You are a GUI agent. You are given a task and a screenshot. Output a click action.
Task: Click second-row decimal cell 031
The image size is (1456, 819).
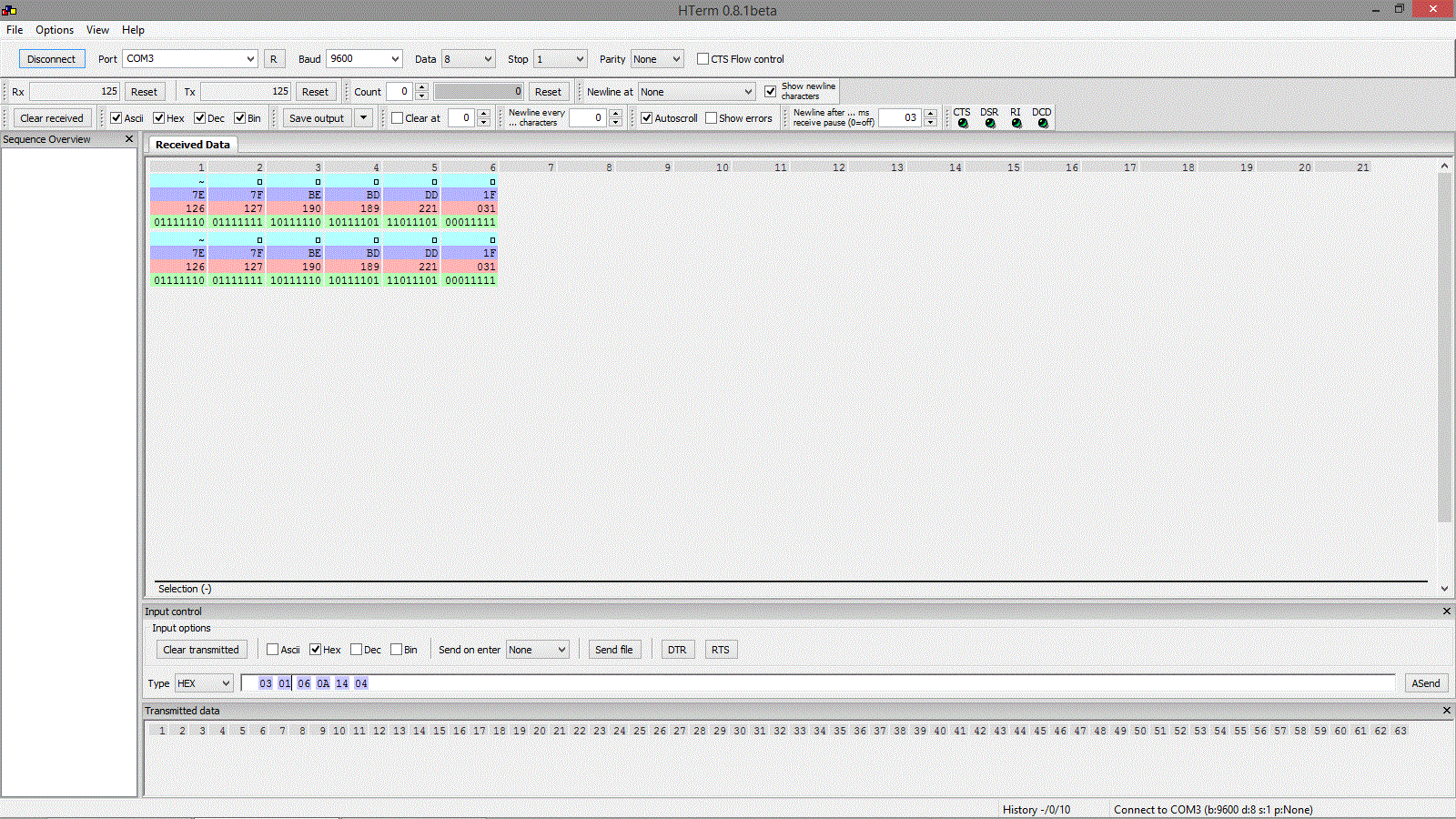[x=470, y=267]
